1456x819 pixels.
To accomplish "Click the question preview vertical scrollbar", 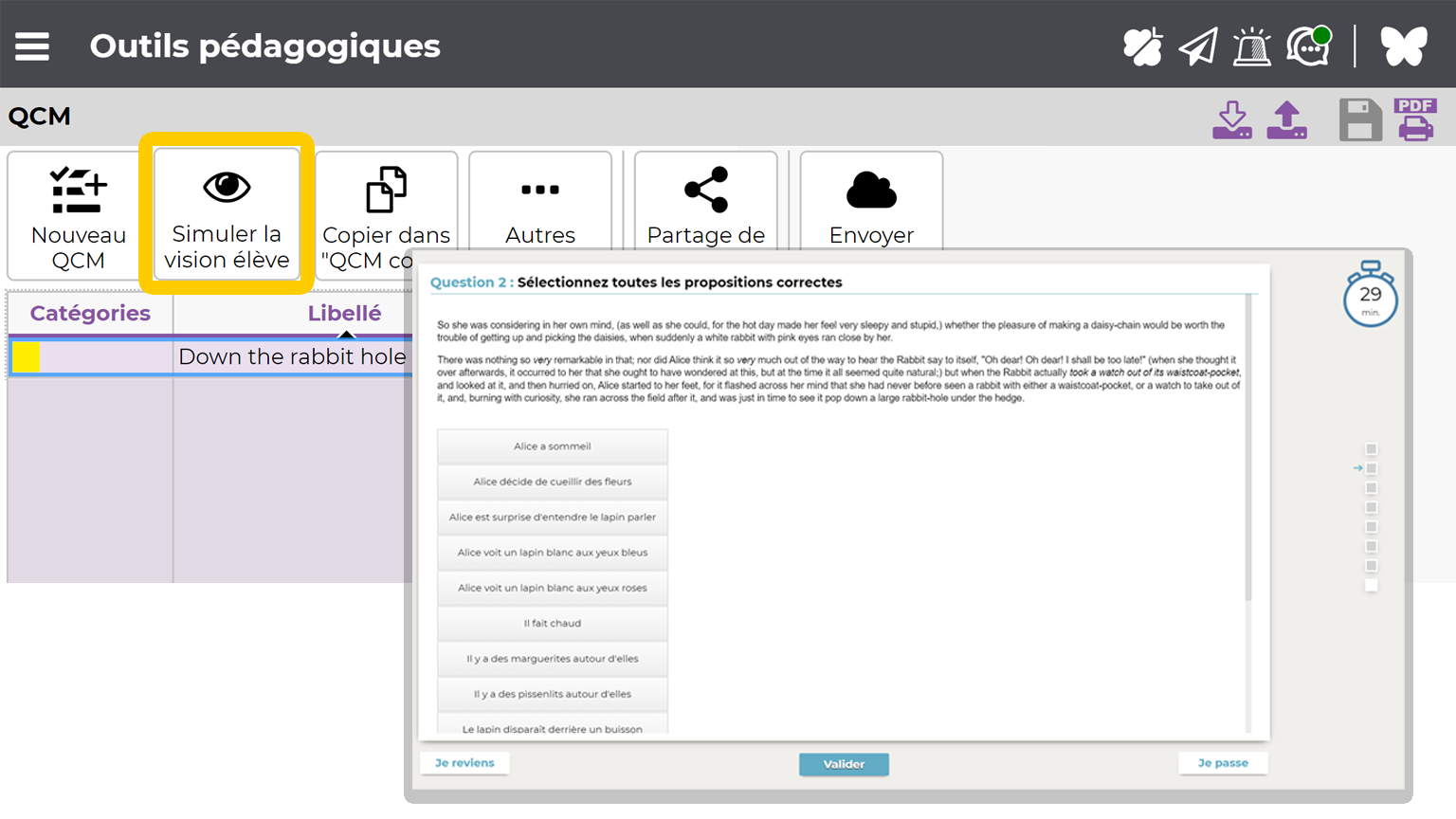I will pos(1248,447).
